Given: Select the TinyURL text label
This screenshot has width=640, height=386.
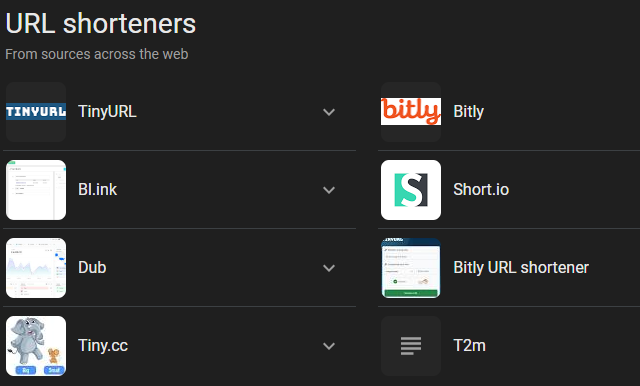Looking at the screenshot, I should click(x=107, y=111).
